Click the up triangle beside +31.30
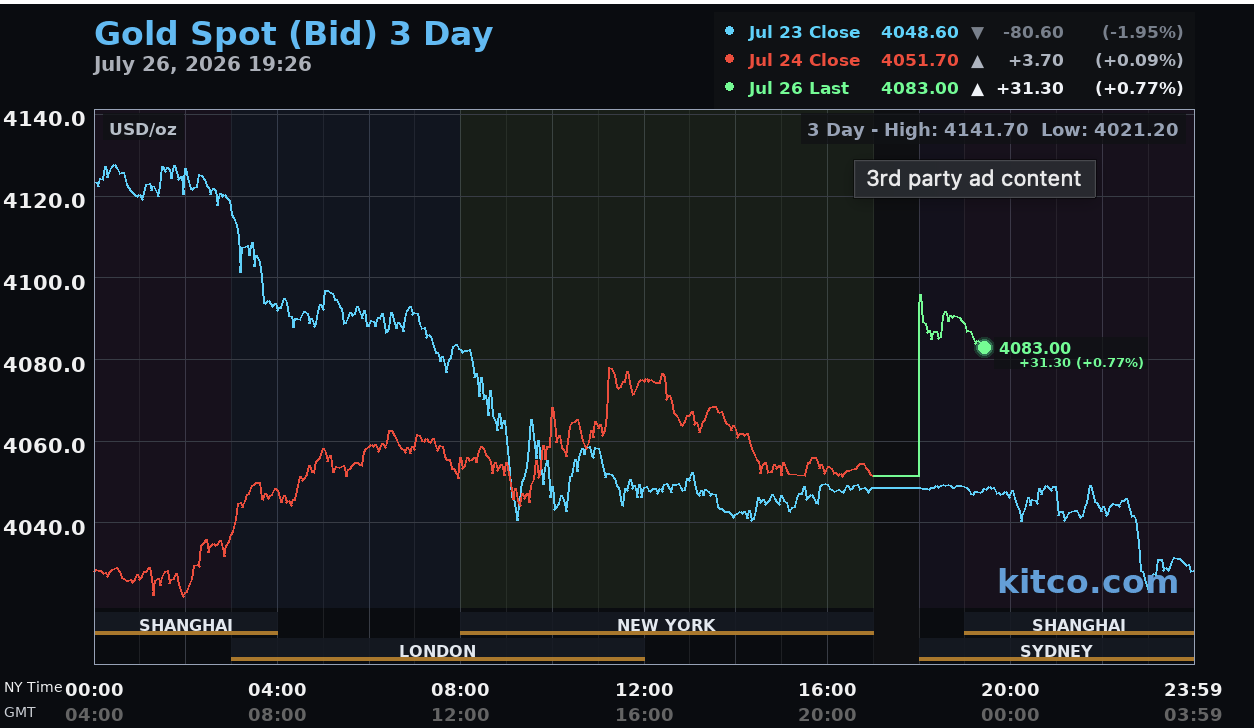 977,88
